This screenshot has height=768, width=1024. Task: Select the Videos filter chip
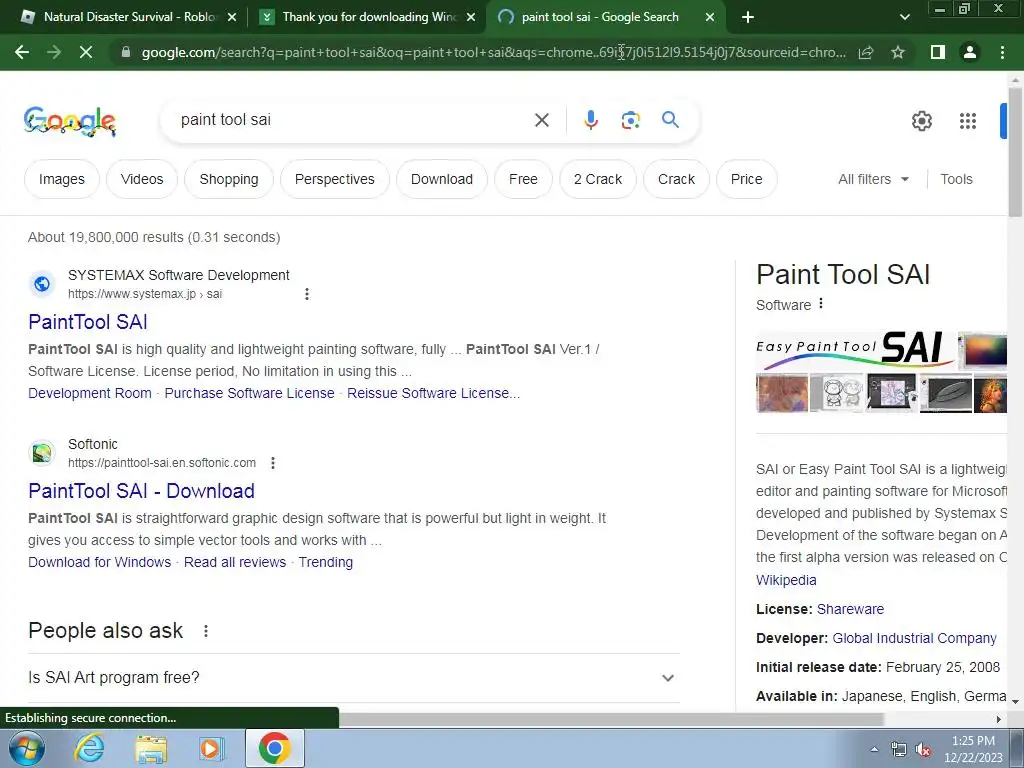pyautogui.click(x=142, y=179)
